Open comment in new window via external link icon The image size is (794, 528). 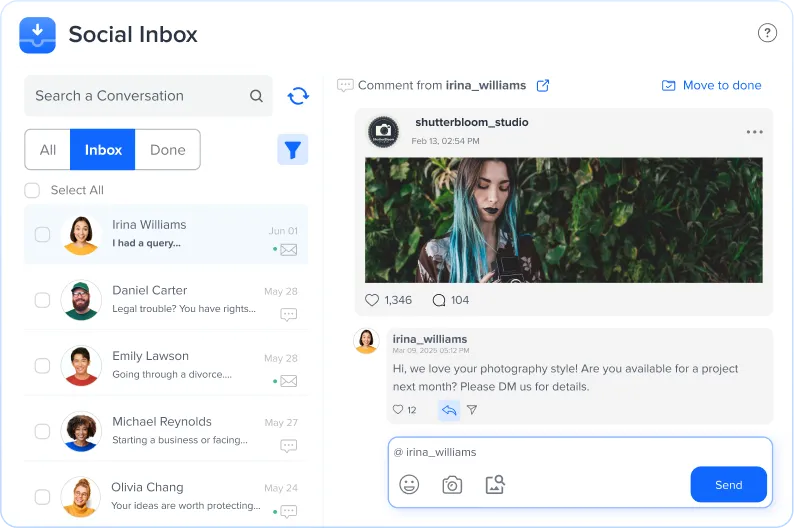point(543,86)
